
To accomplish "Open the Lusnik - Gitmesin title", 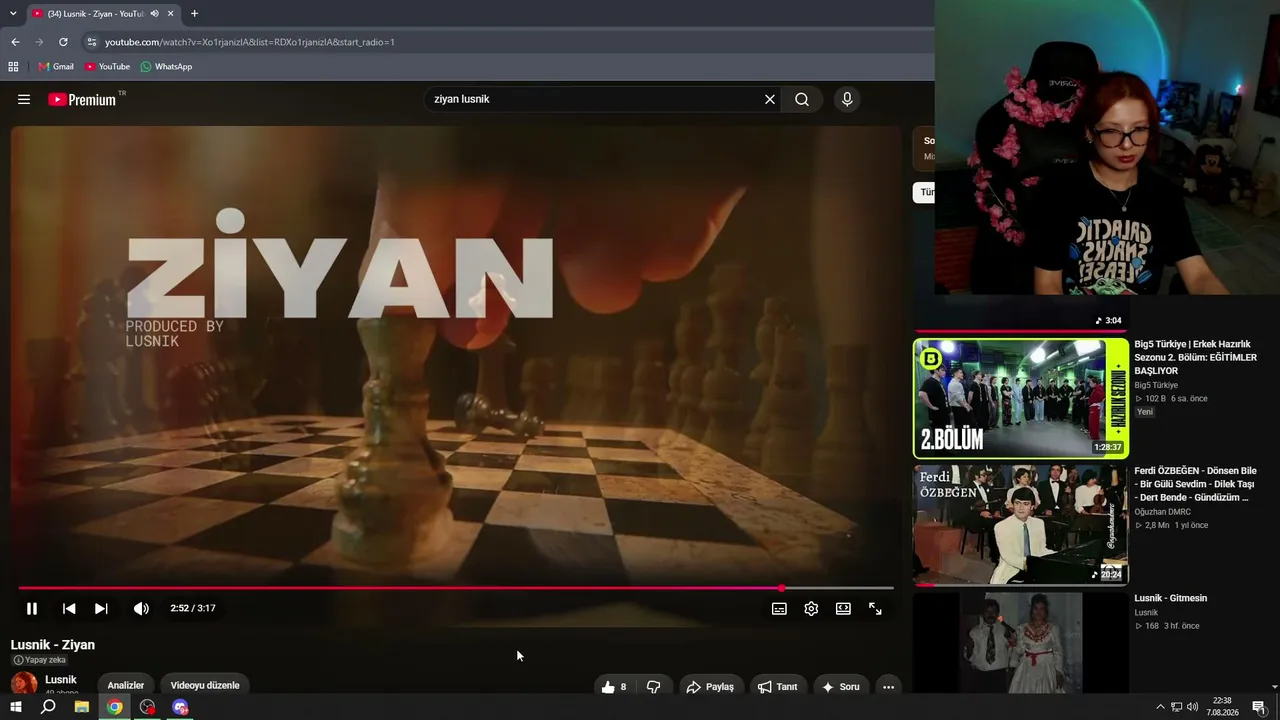I will tap(1170, 598).
